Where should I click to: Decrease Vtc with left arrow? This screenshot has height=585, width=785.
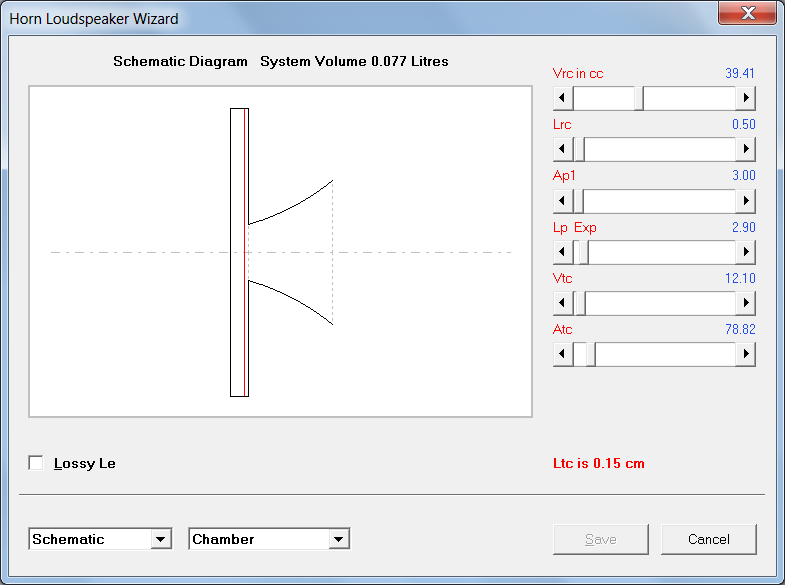[x=563, y=303]
